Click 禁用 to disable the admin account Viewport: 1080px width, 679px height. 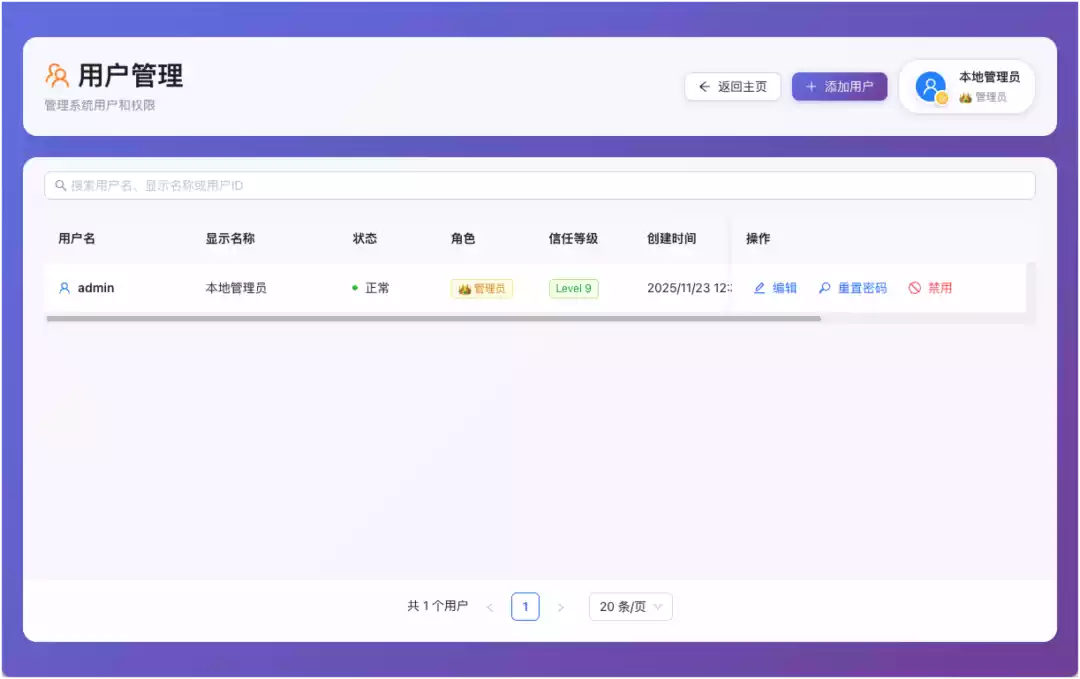(x=937, y=287)
